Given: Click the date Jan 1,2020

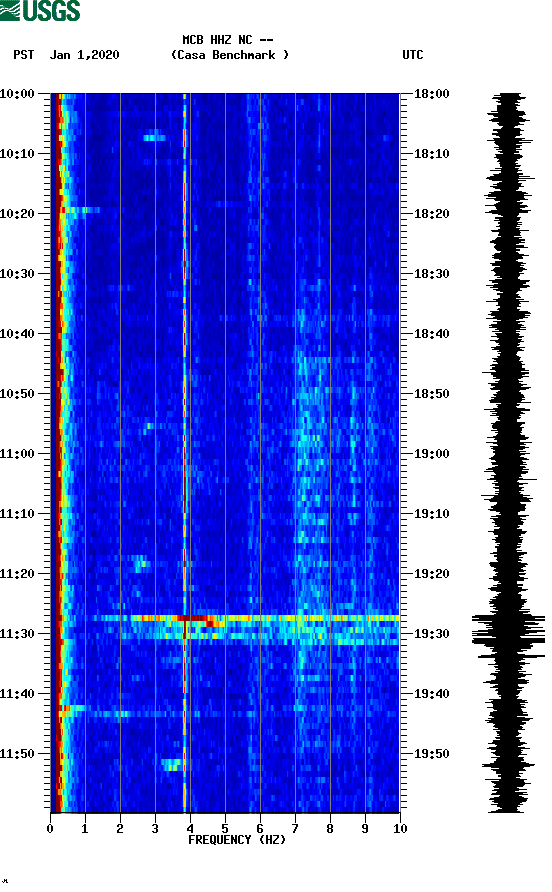Looking at the screenshot, I should click(84, 55).
